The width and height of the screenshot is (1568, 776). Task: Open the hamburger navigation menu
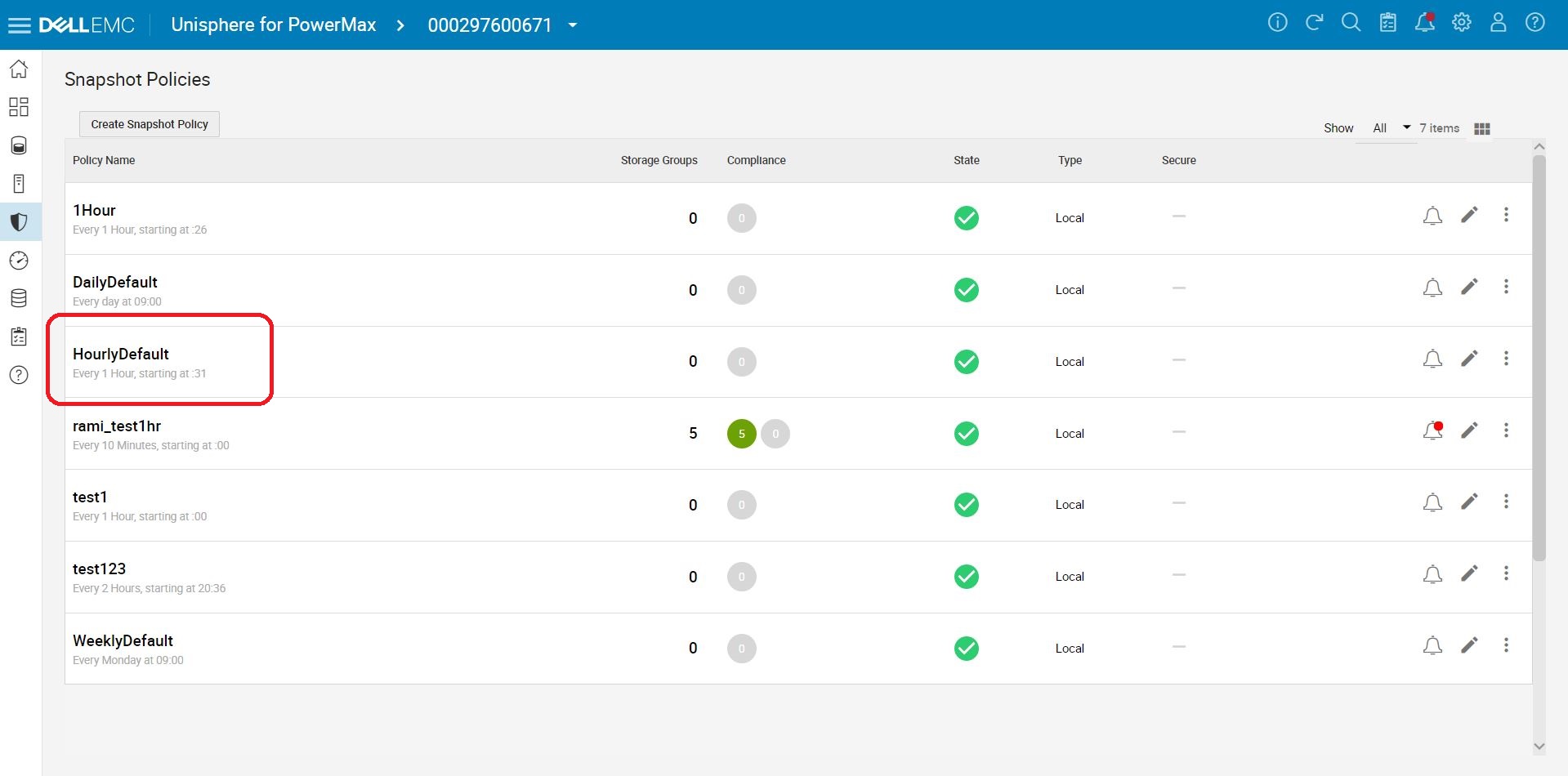[x=19, y=25]
